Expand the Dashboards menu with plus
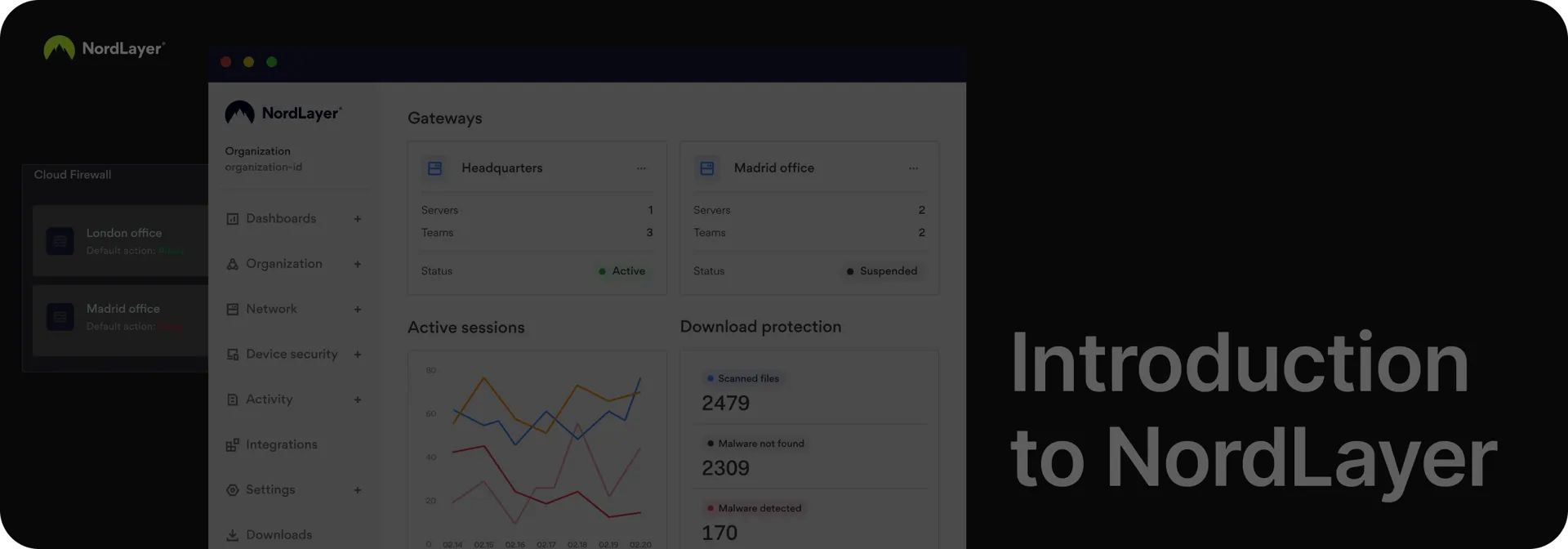 point(357,219)
